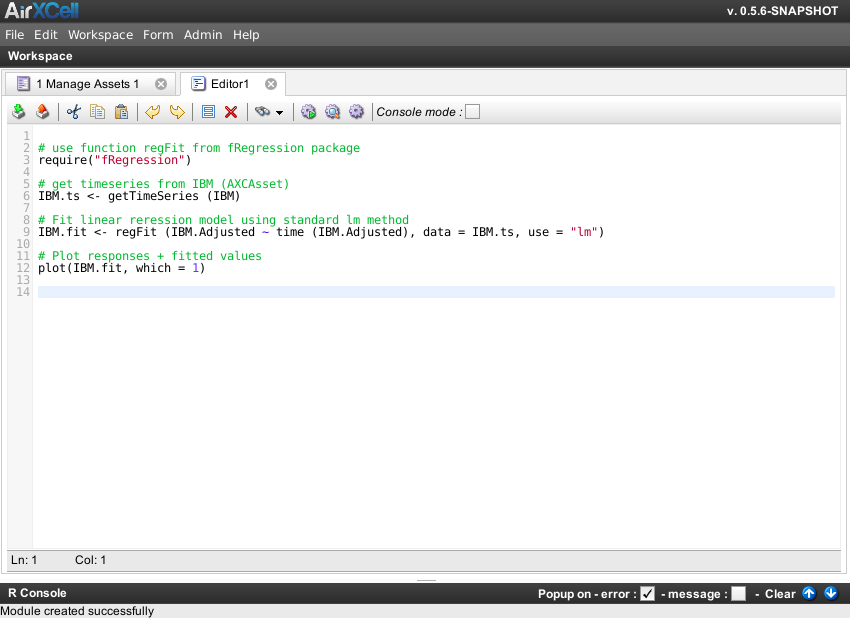The height and width of the screenshot is (618, 850).
Task: Click line number 9 in the gutter
Action: click(x=26, y=232)
